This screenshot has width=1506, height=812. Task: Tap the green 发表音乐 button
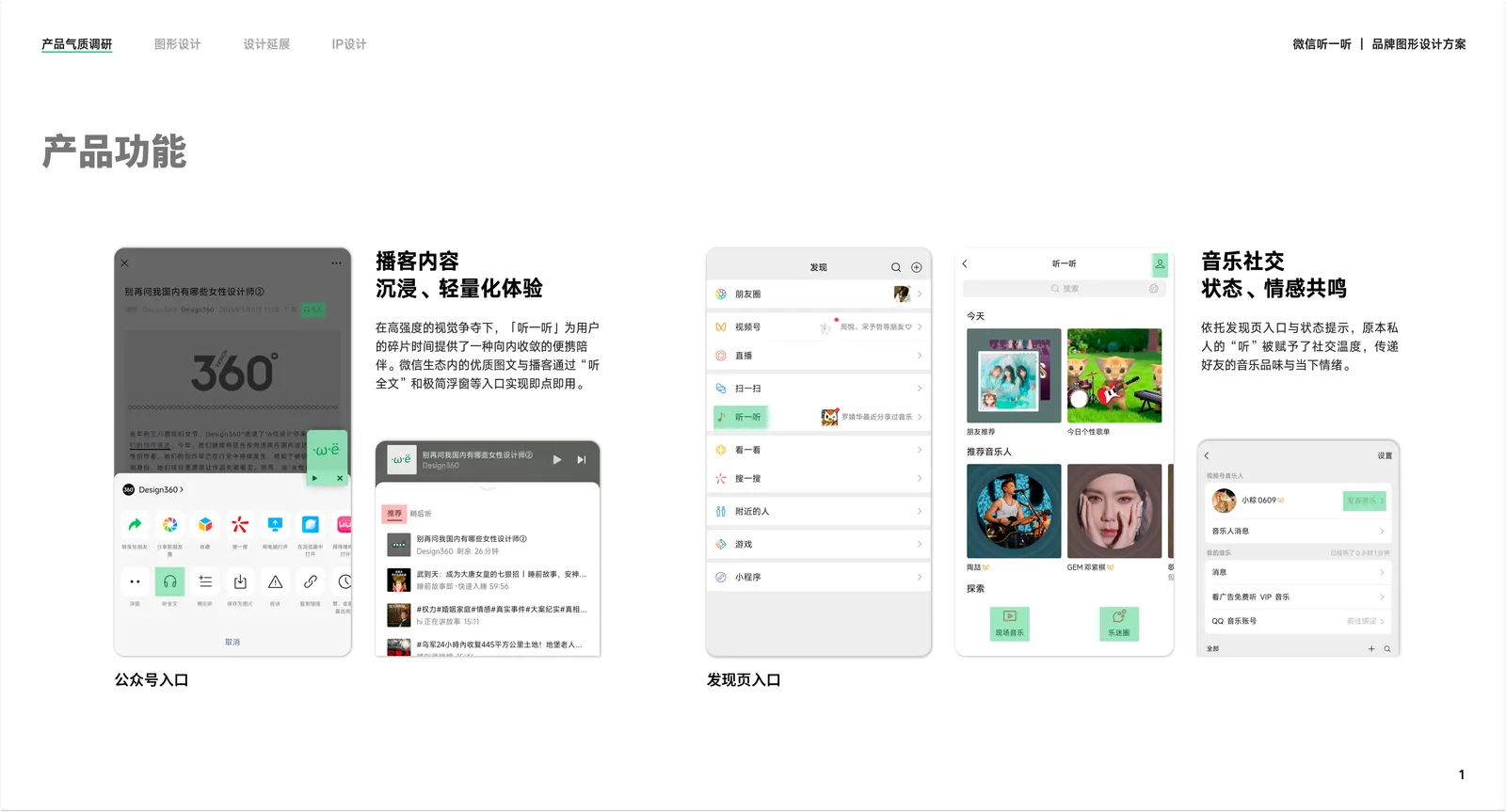pyautogui.click(x=1365, y=501)
